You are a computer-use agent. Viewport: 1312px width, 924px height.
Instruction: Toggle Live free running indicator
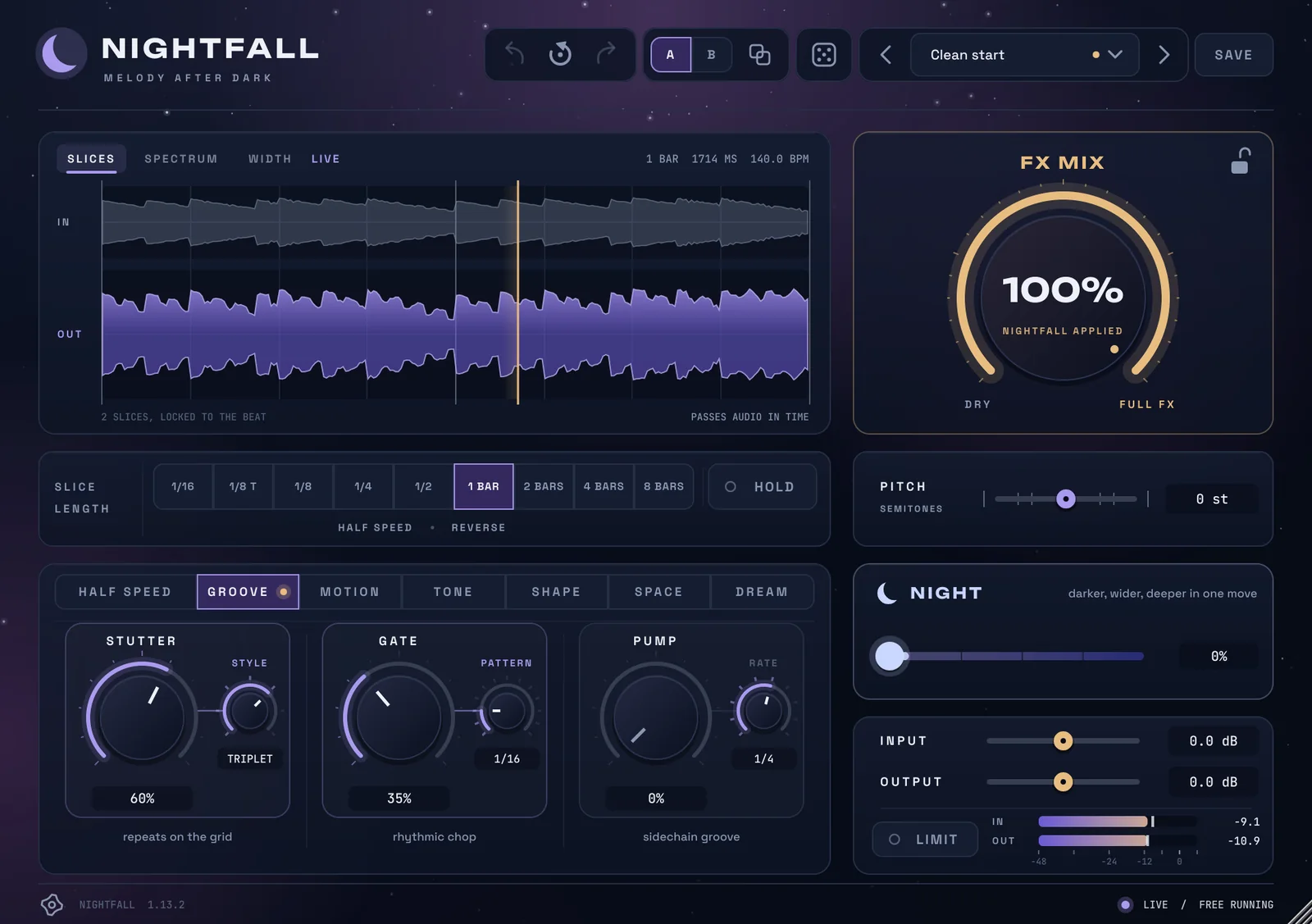click(x=1196, y=904)
